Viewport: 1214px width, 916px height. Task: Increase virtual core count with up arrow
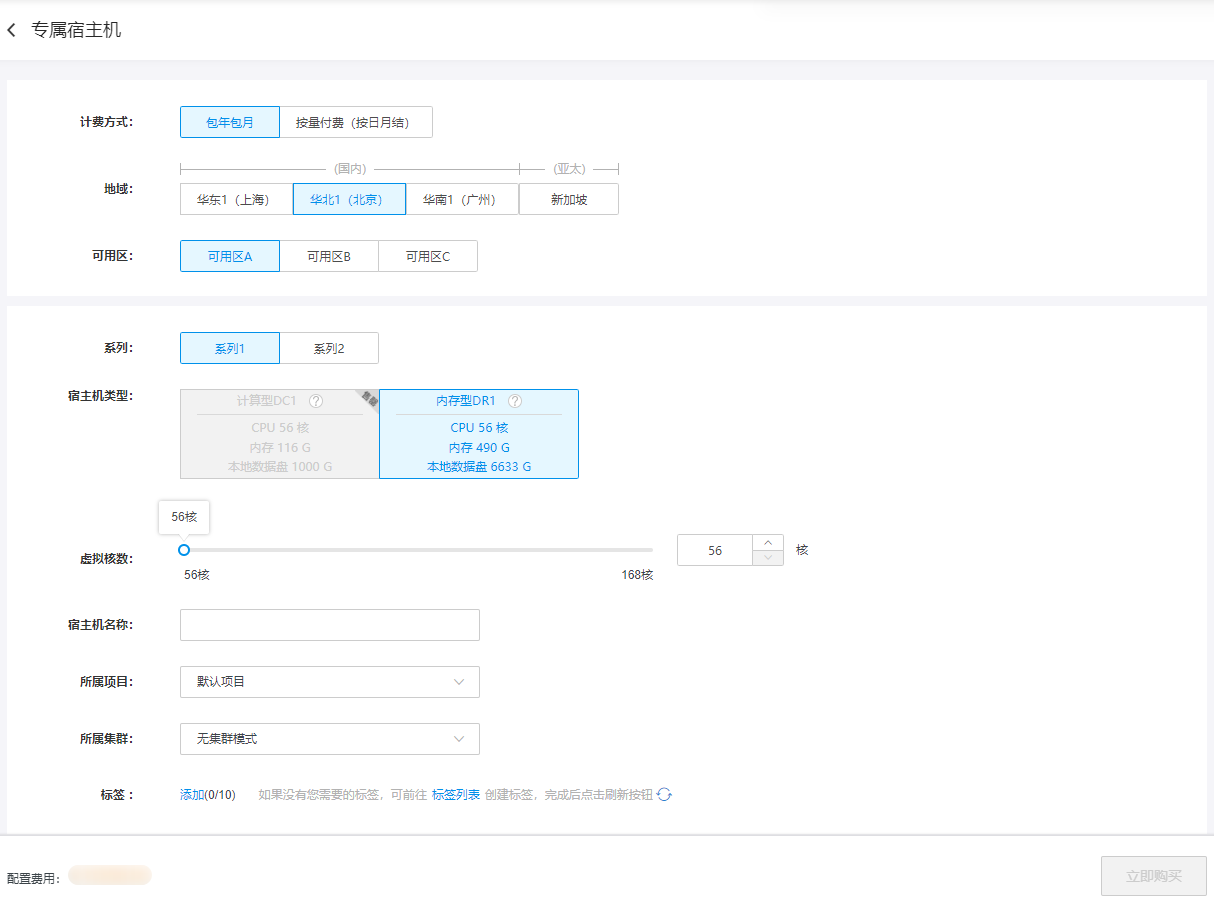point(767,543)
